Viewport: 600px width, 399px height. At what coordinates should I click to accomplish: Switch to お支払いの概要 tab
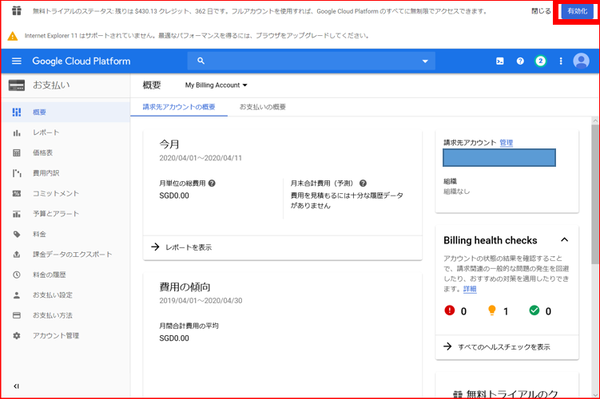point(262,107)
